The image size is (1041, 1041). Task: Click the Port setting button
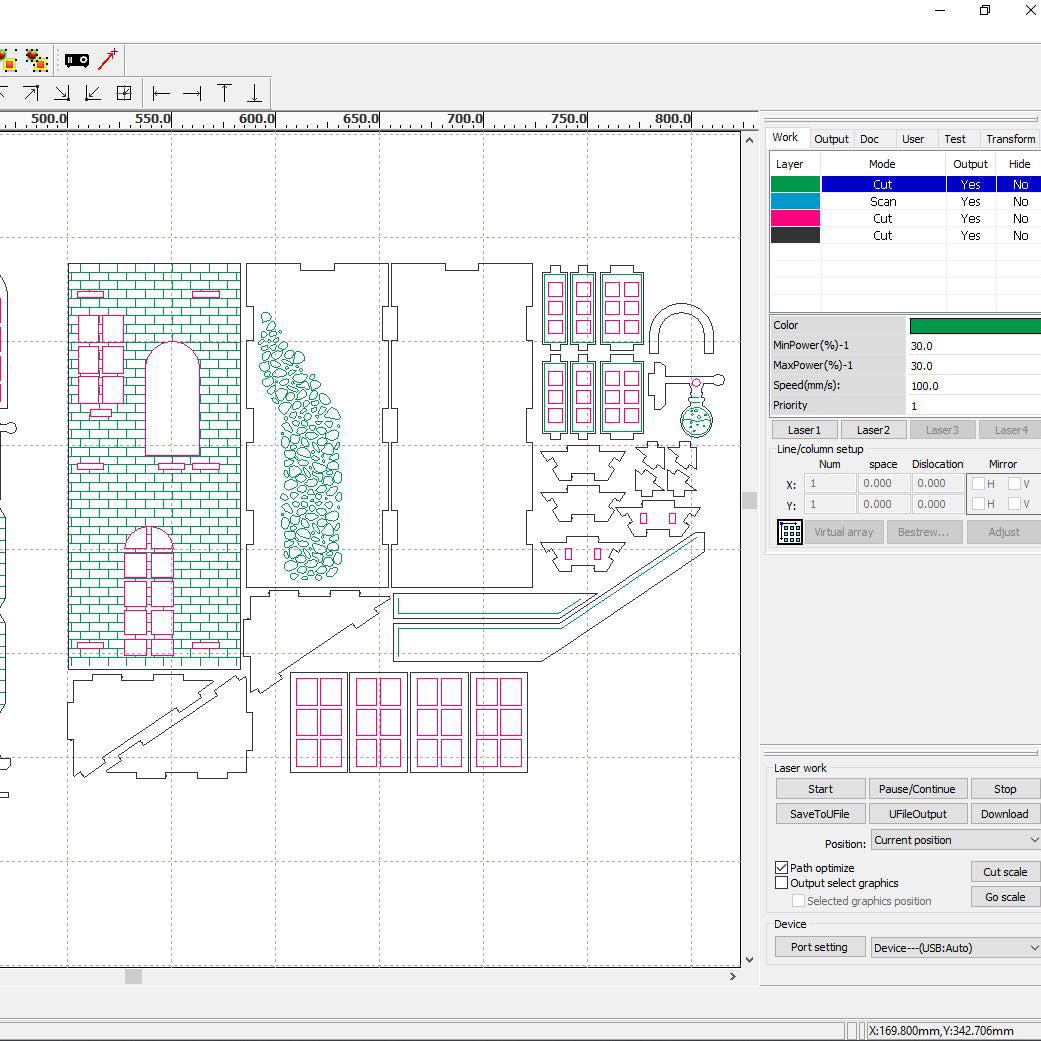click(x=819, y=947)
